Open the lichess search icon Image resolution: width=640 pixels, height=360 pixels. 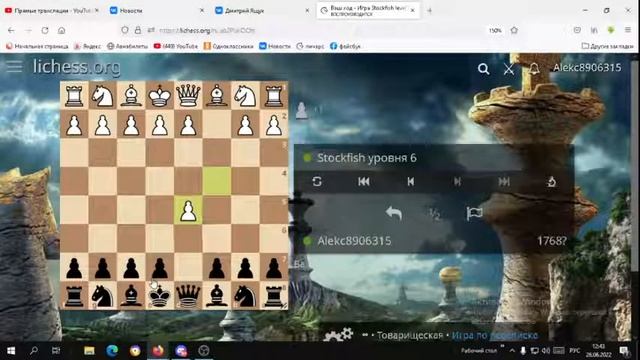click(484, 69)
